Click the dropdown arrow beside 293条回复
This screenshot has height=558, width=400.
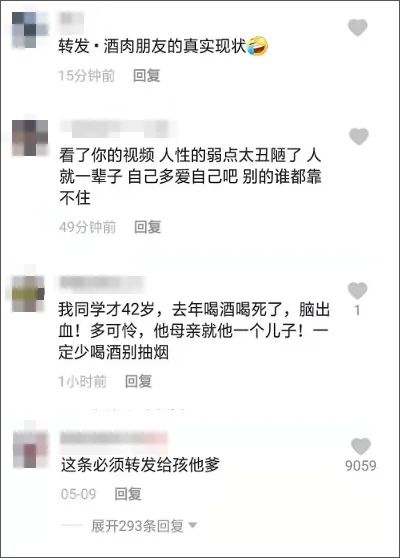(x=193, y=525)
